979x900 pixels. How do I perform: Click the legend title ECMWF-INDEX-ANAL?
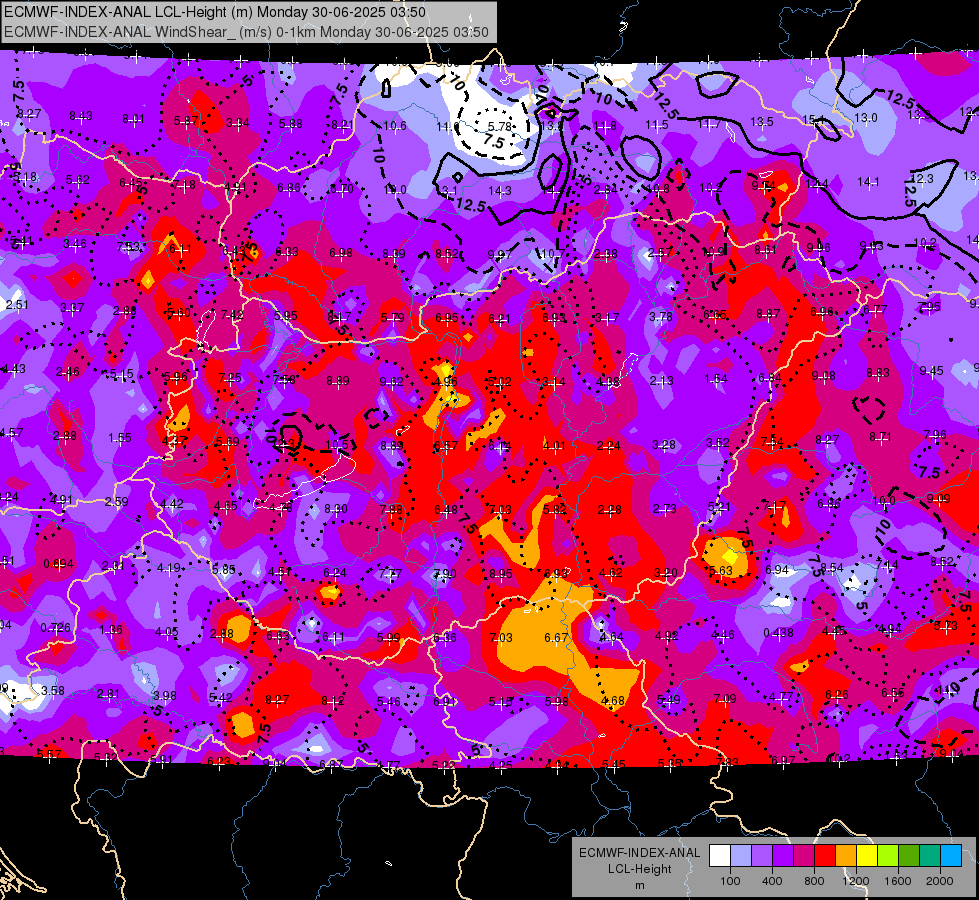pyautogui.click(x=639, y=853)
